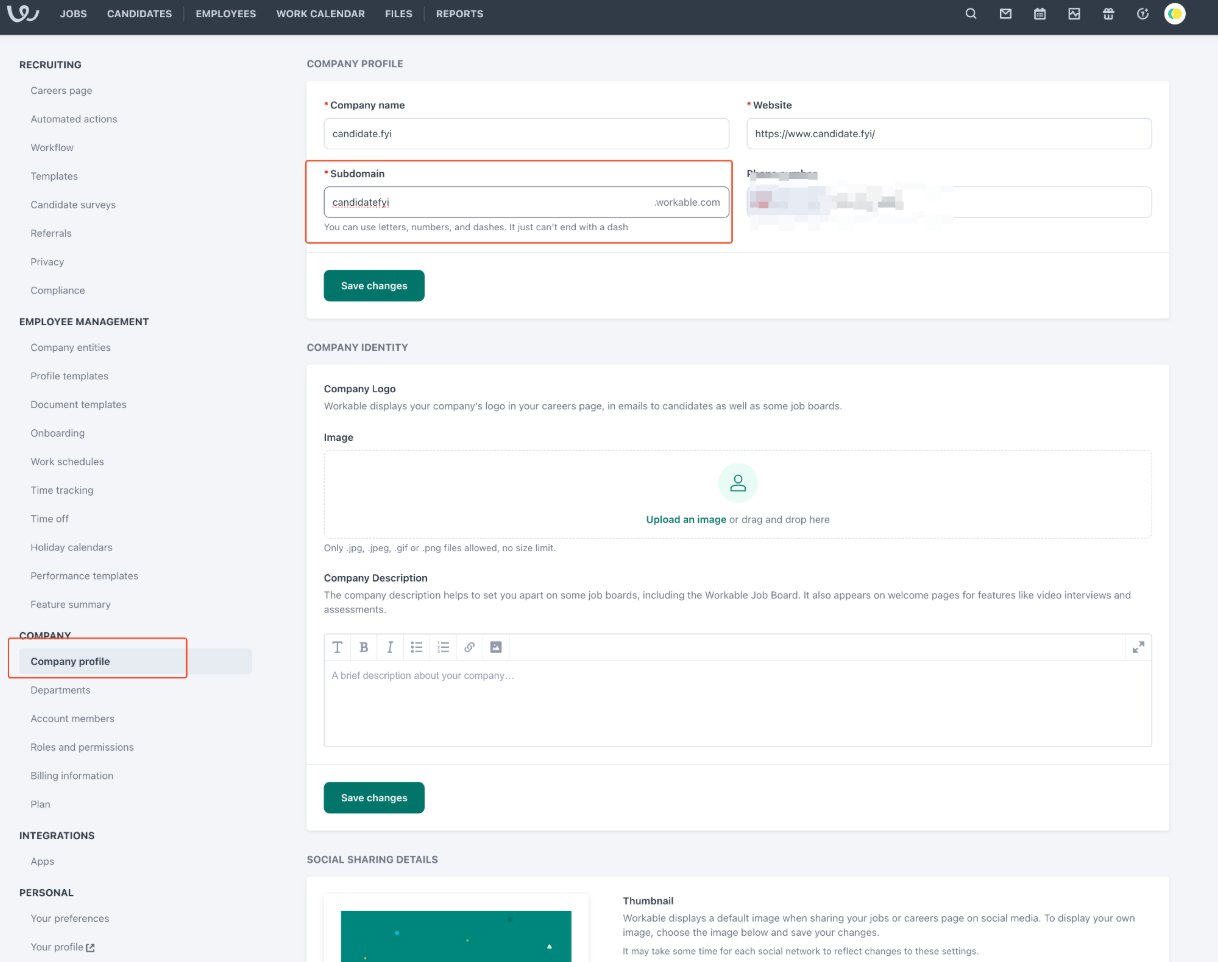Open Your preferences settings
Viewport: 1218px width, 962px height.
click(x=70, y=919)
